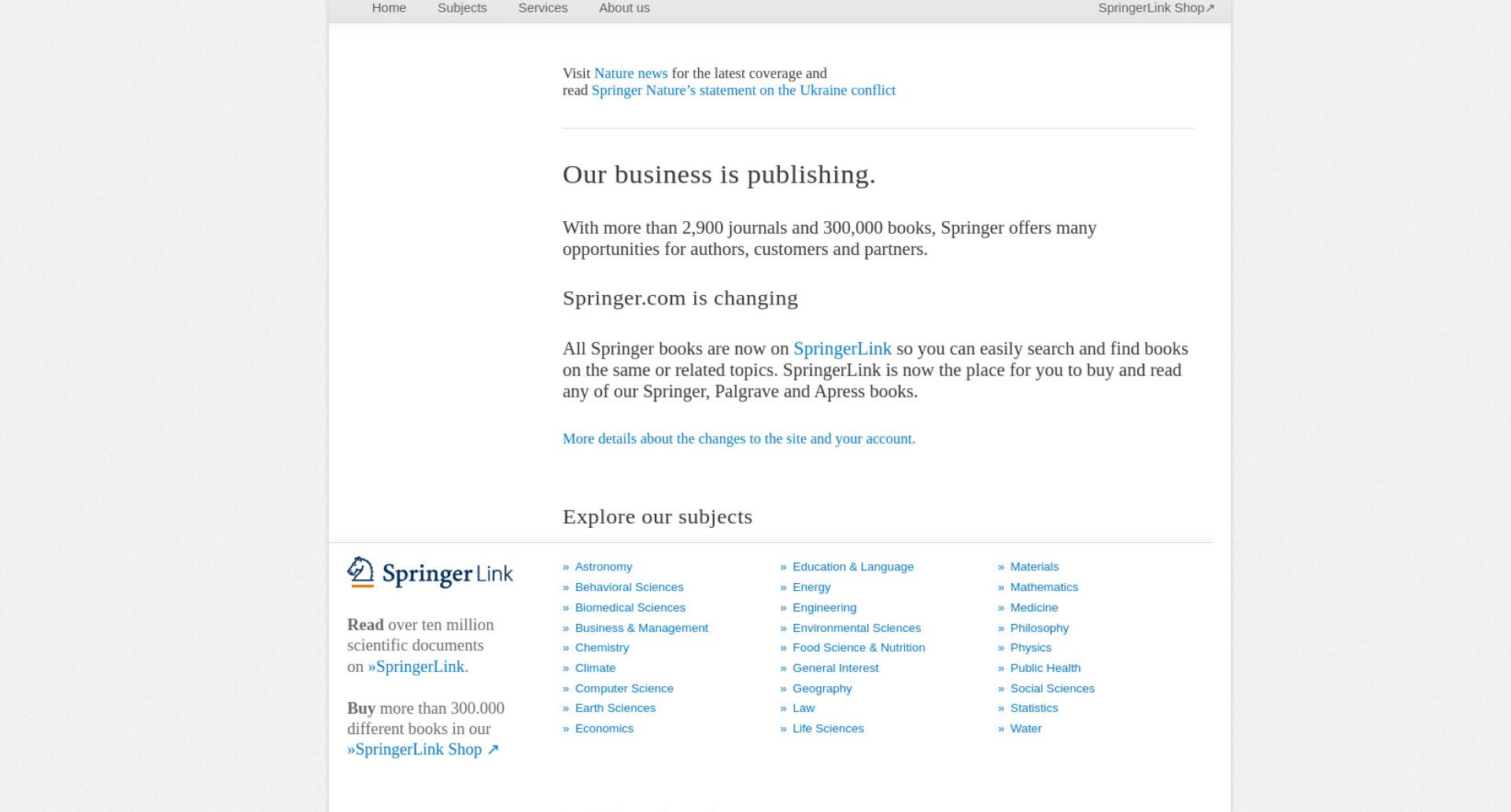The image size is (1511, 812).
Task: Open the SpringerLink link in paragraph
Action: 842,349
